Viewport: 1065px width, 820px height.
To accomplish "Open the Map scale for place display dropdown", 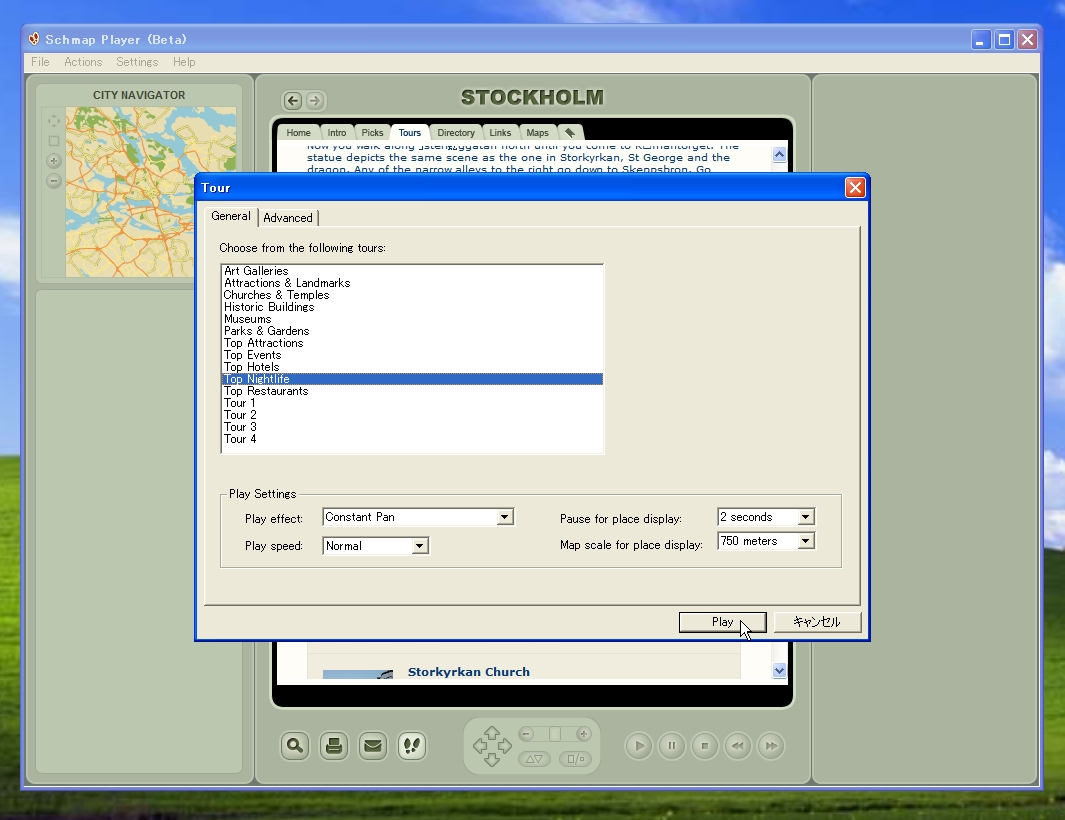I will [806, 541].
